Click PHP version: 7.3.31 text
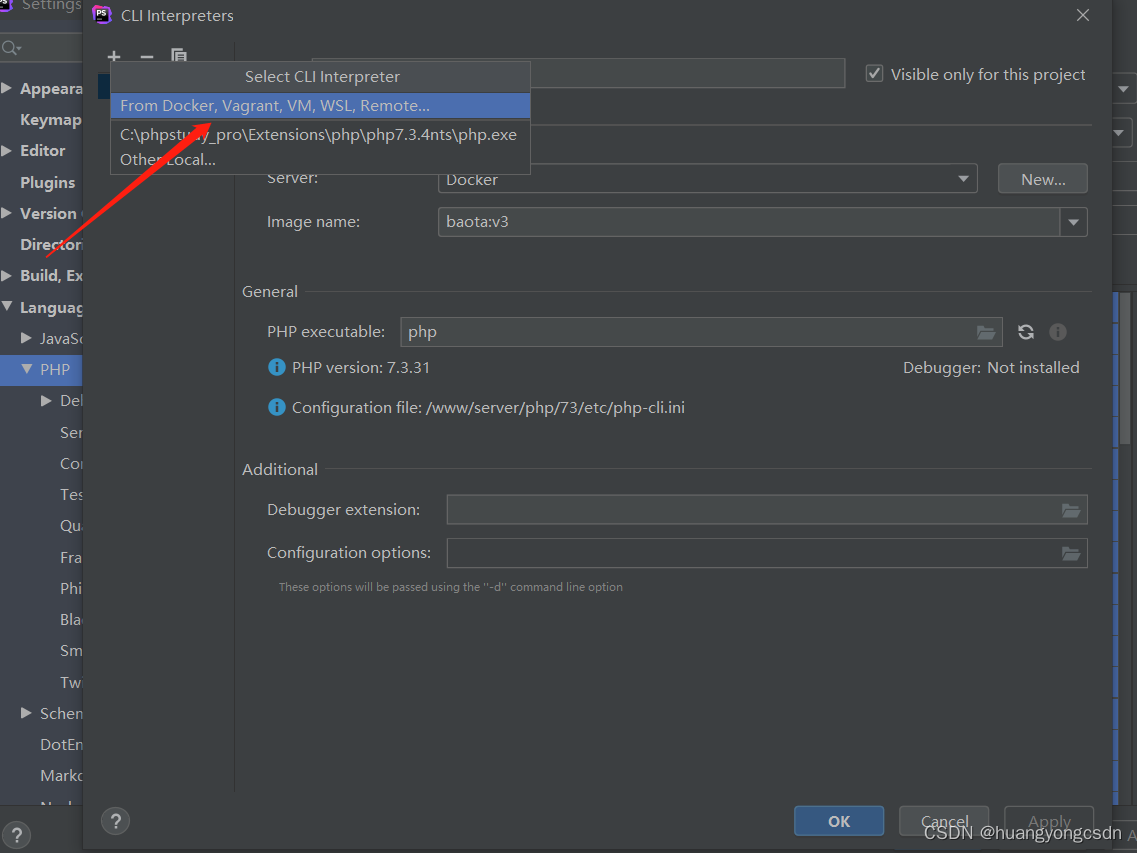Screen dimensions: 1137x853 point(360,368)
